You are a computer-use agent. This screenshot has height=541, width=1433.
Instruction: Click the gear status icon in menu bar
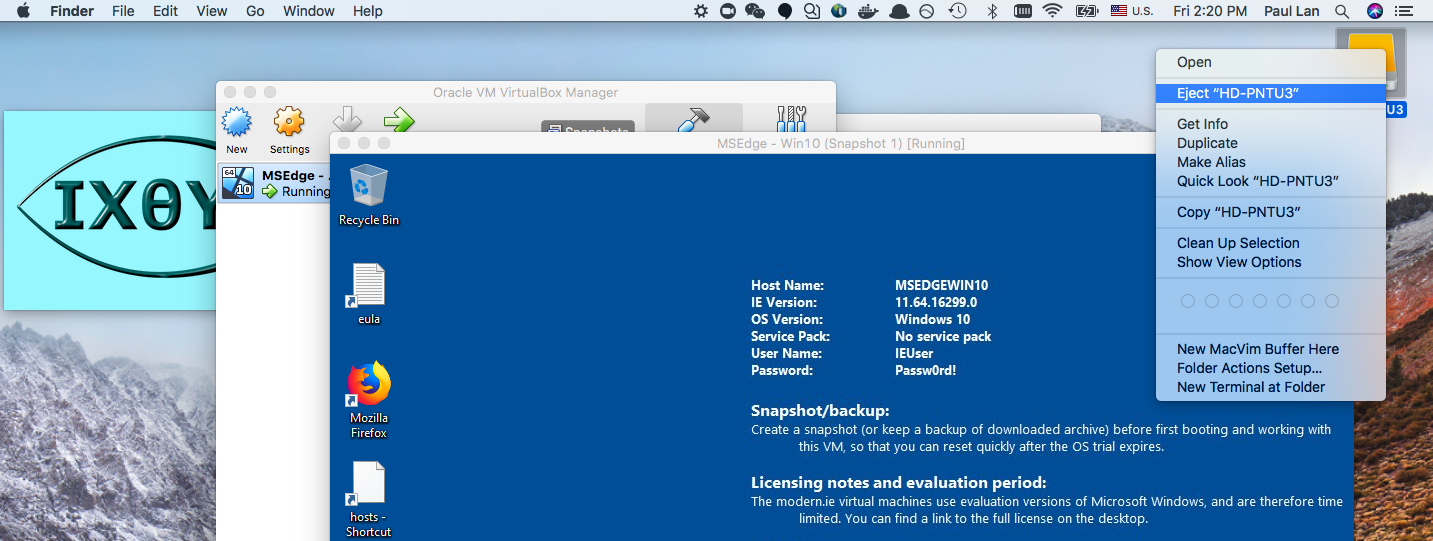click(x=701, y=11)
